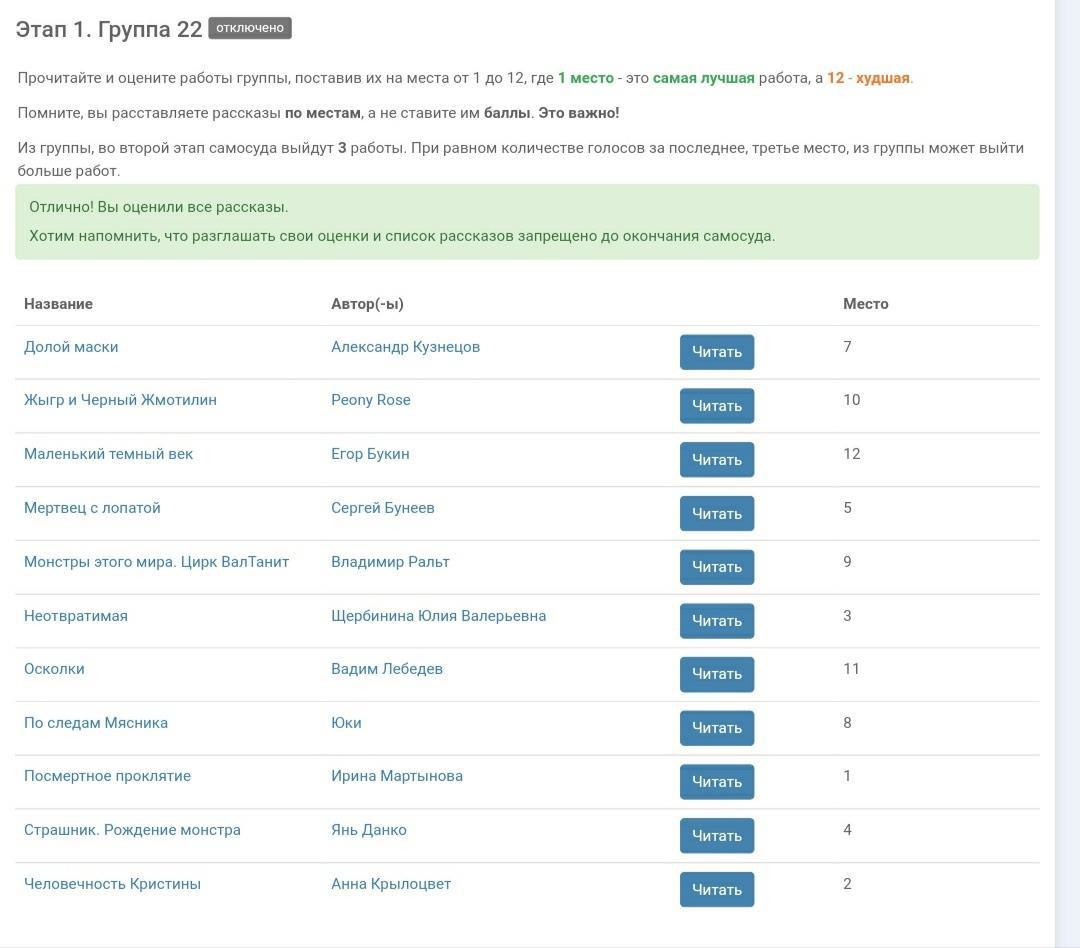
Task: Click Читать beside Страшник. Рождение монстра
Action: [x=716, y=836]
